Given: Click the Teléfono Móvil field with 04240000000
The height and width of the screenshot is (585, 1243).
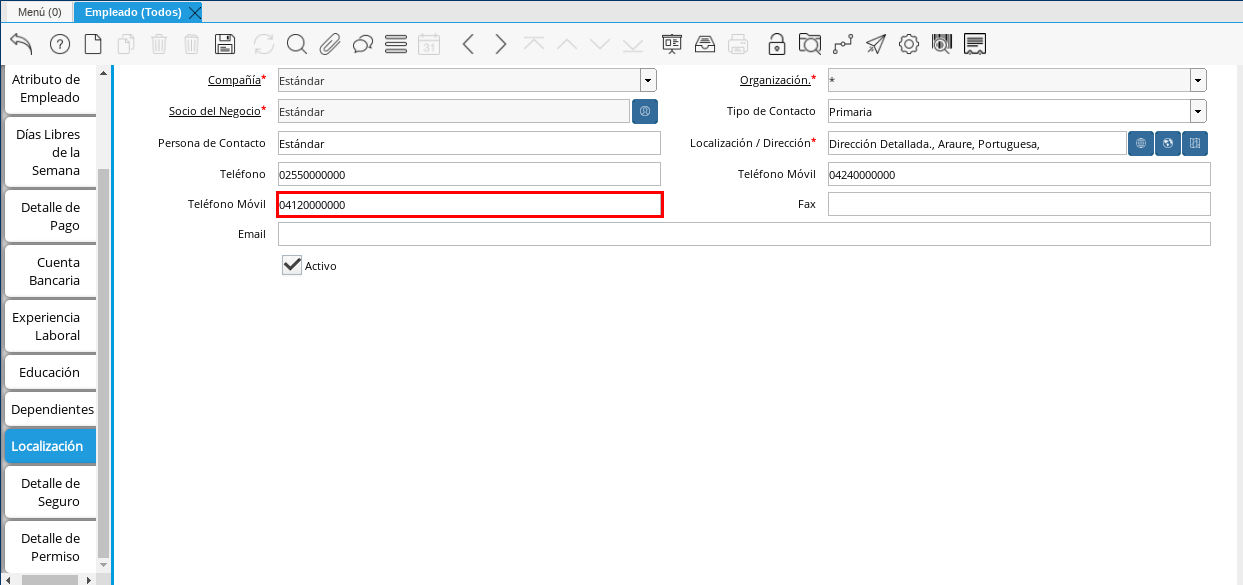Looking at the screenshot, I should point(1019,174).
